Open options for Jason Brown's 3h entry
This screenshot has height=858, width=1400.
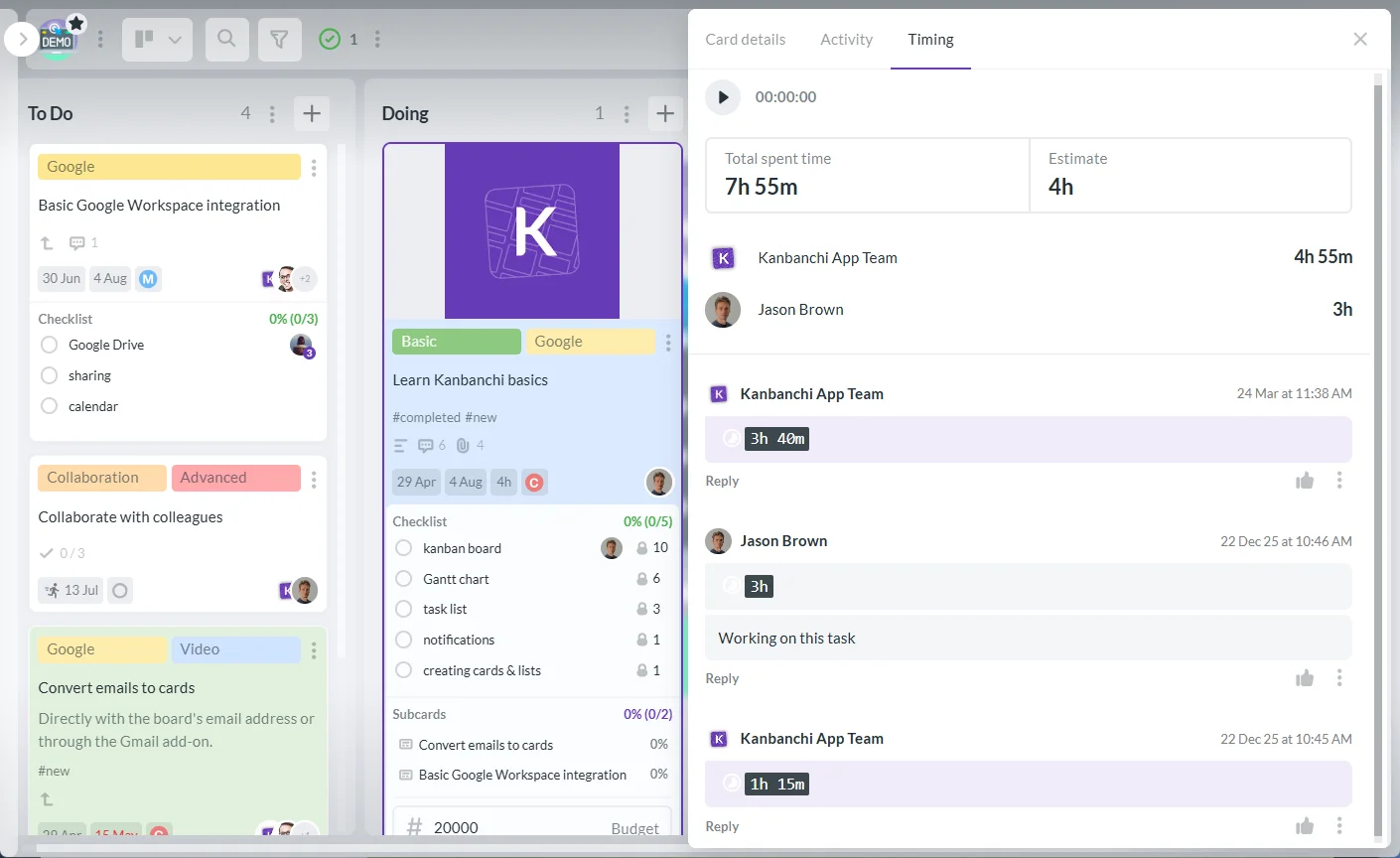[1339, 678]
